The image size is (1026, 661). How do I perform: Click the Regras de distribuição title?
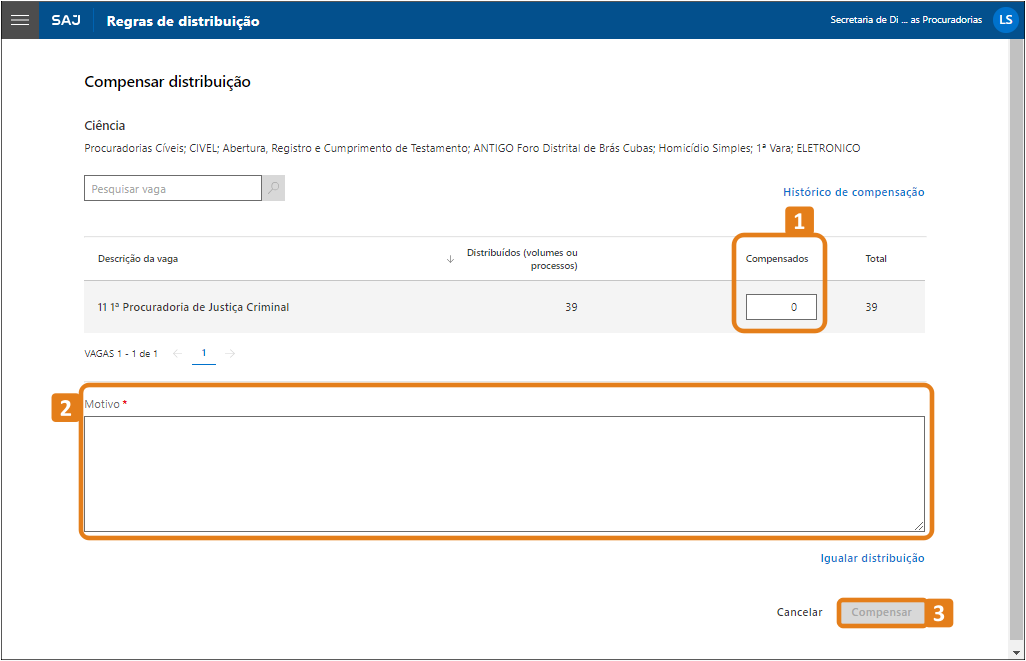pos(183,21)
